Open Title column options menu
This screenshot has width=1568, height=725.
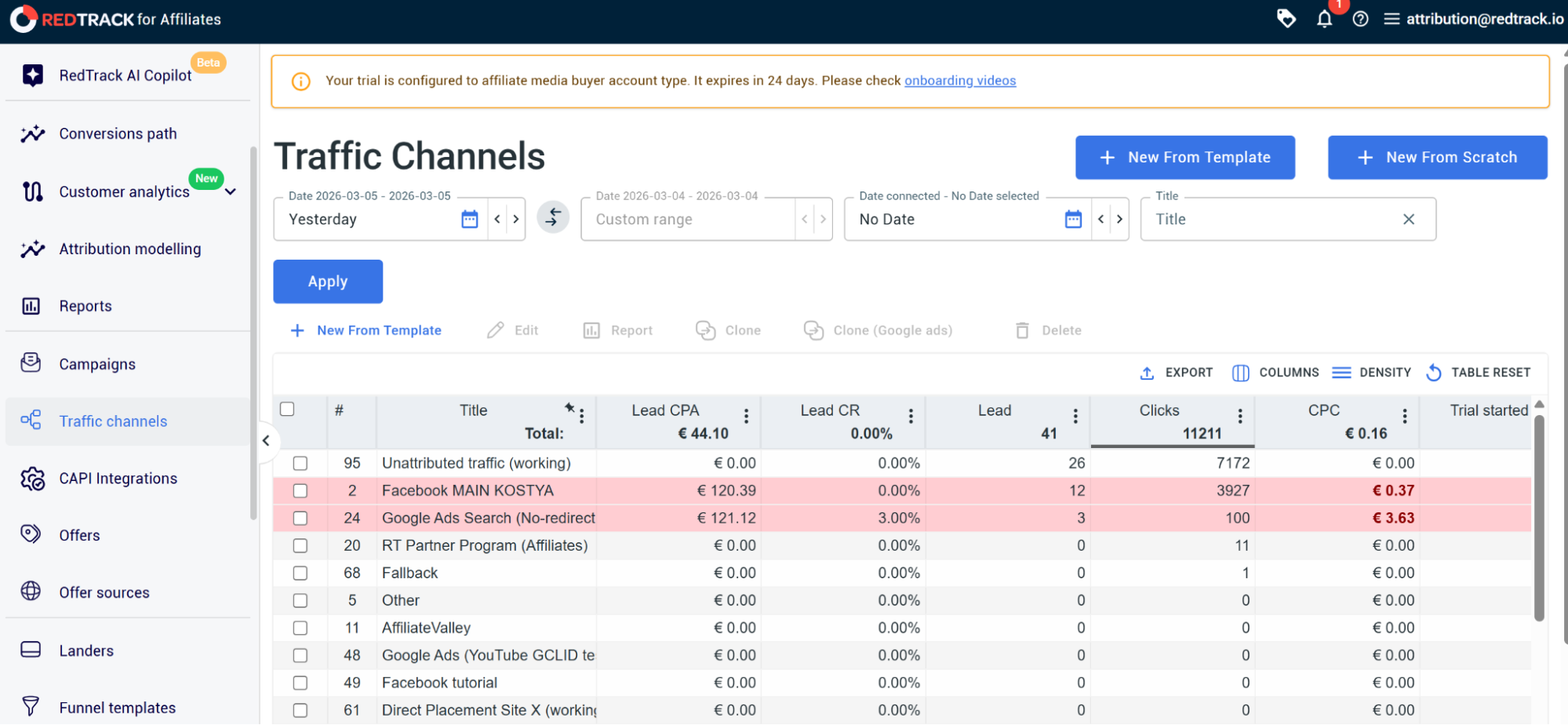tap(582, 416)
